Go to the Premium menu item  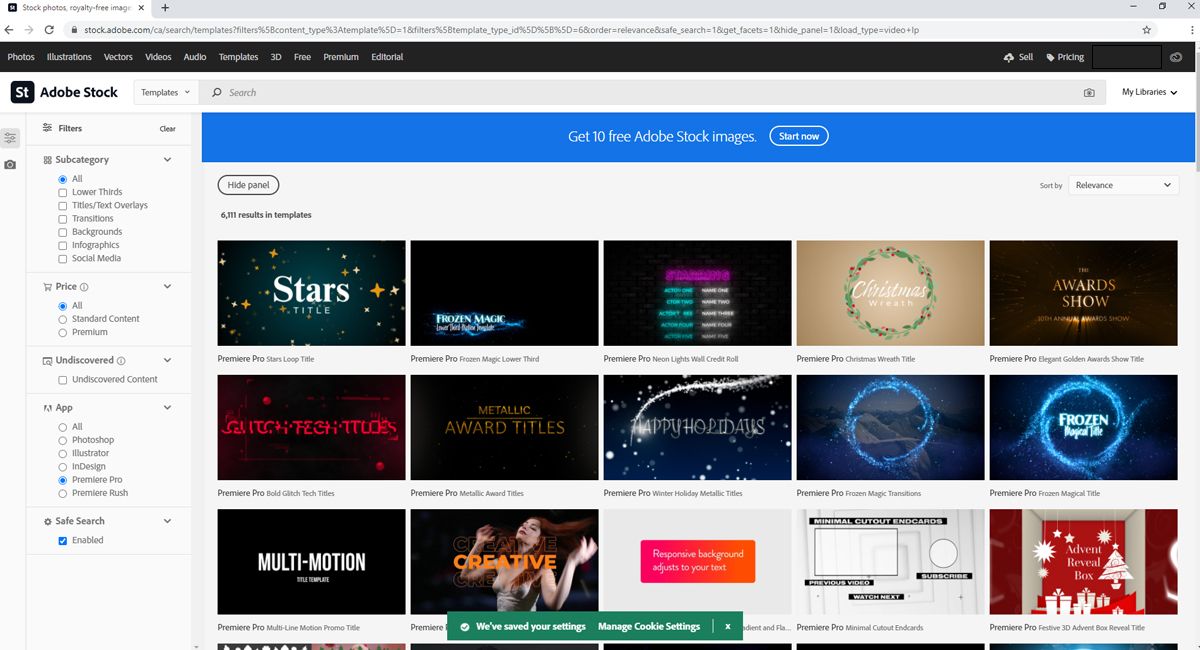click(340, 57)
